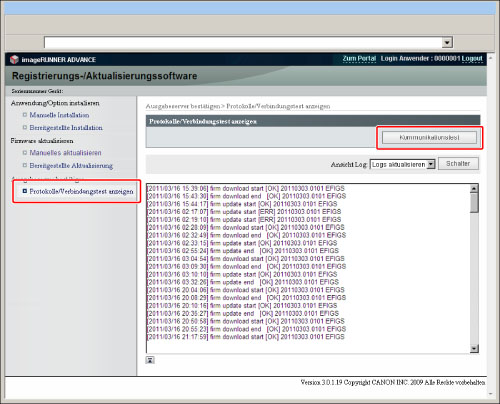Open Manuelle Installation page

click(x=59, y=115)
